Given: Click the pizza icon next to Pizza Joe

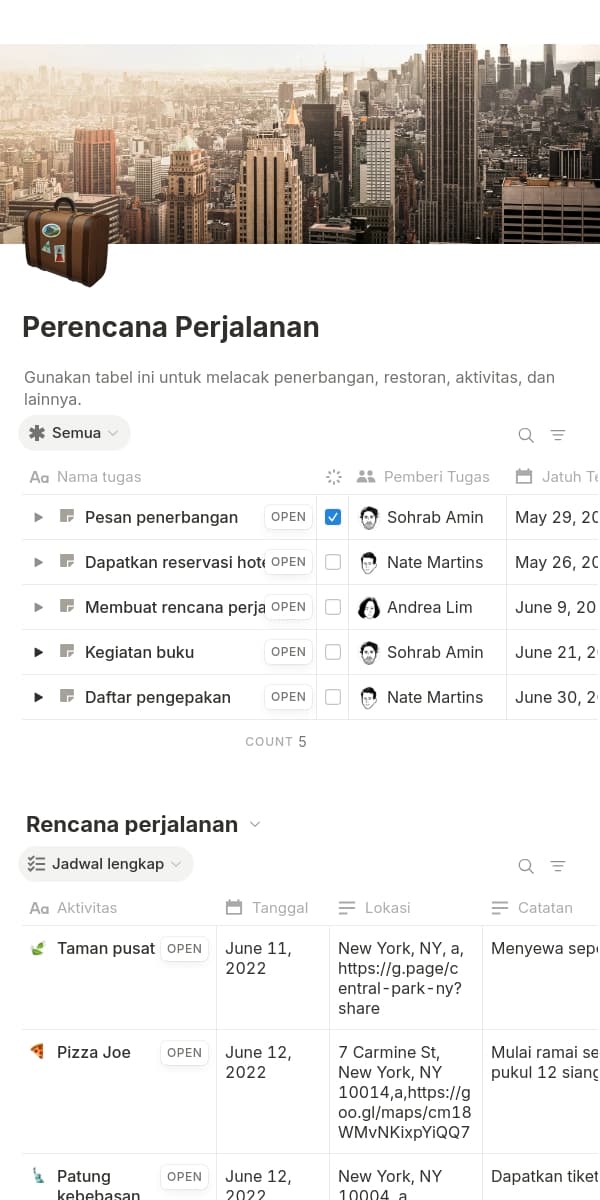Looking at the screenshot, I should click(40, 1051).
